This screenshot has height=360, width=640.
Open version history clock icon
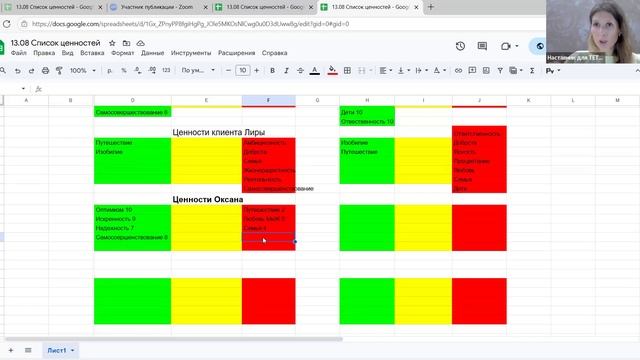pos(460,46)
